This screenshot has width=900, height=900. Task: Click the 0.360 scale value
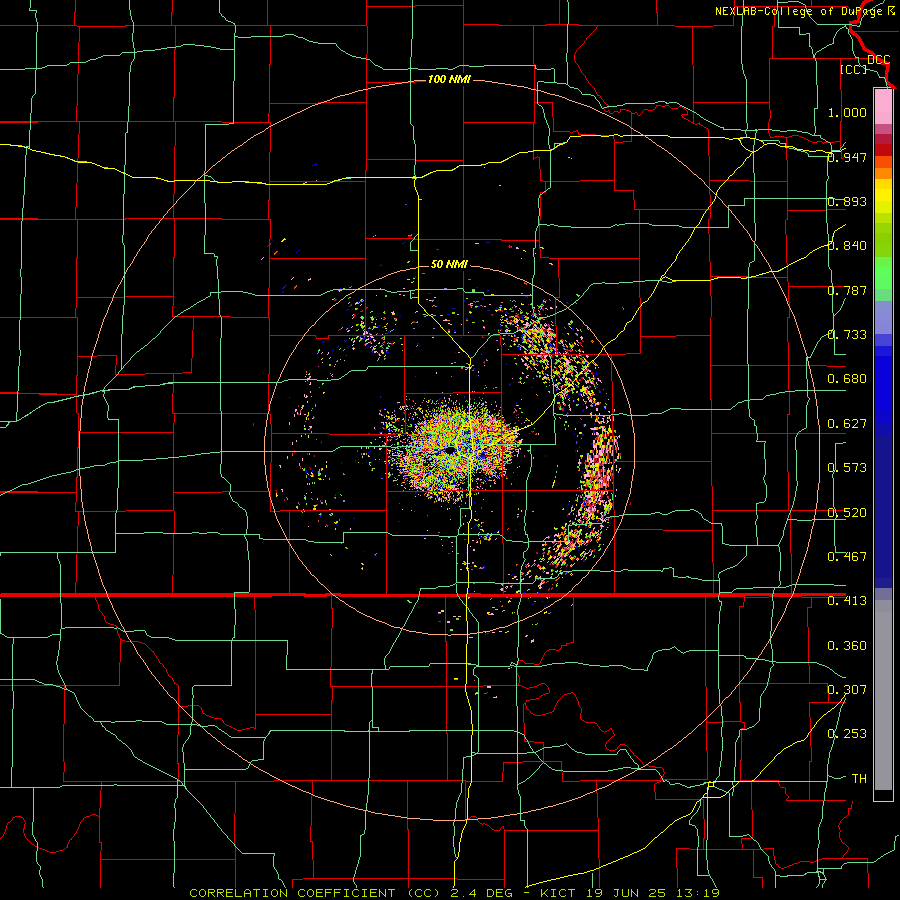[847, 646]
